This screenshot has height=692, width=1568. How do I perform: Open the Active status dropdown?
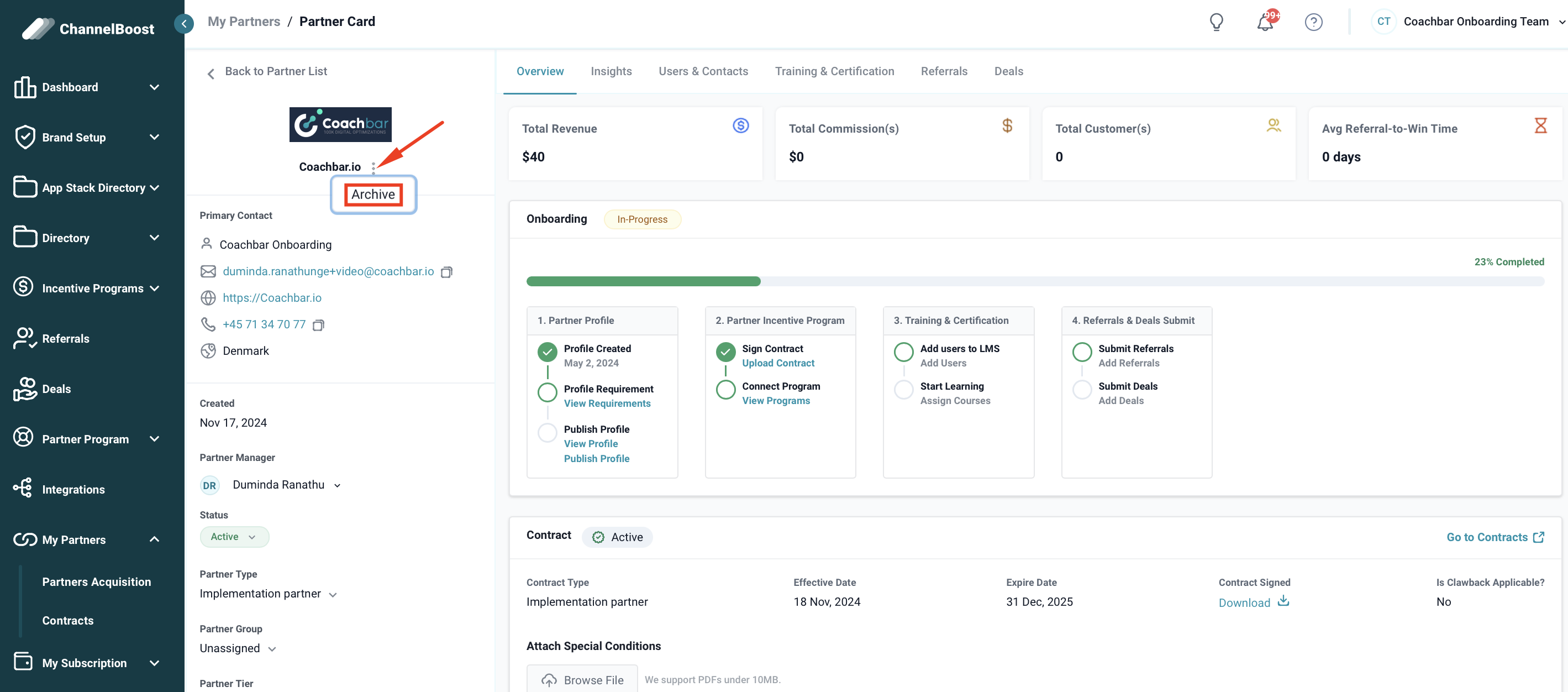234,537
